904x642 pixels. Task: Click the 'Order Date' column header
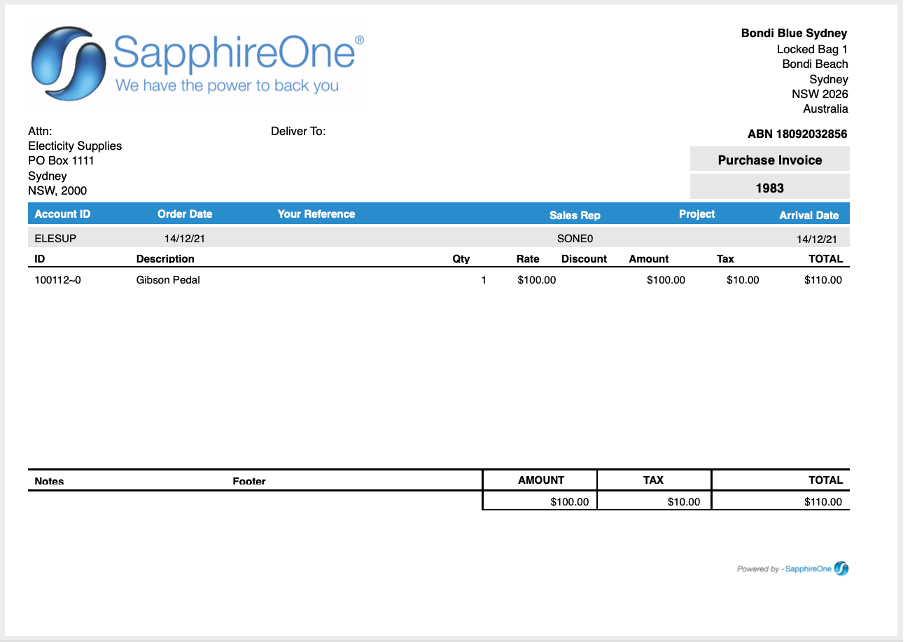(x=184, y=214)
